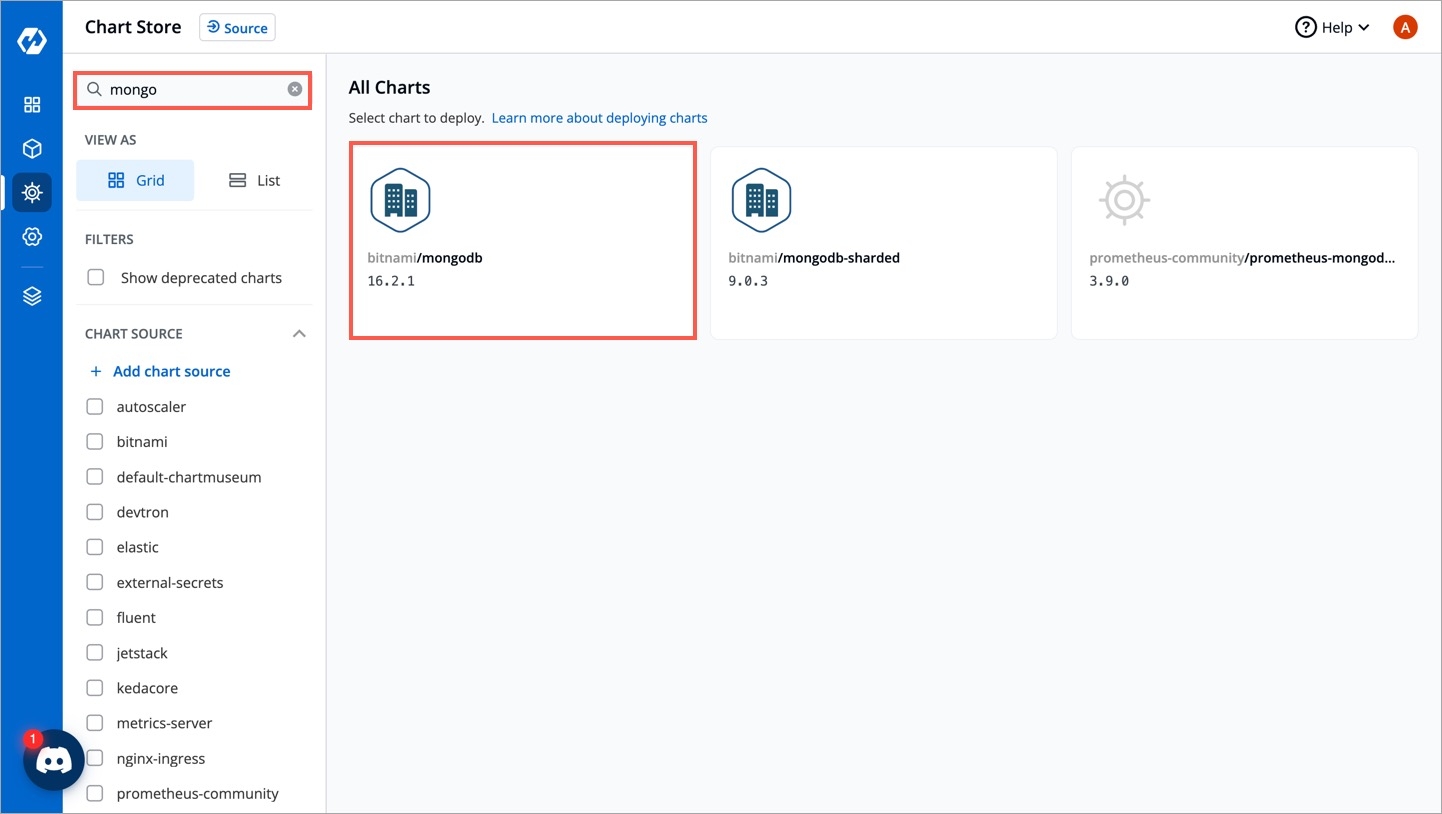Open Learn more about deploying charts link
Screen dimensions: 1442x814
[599, 118]
